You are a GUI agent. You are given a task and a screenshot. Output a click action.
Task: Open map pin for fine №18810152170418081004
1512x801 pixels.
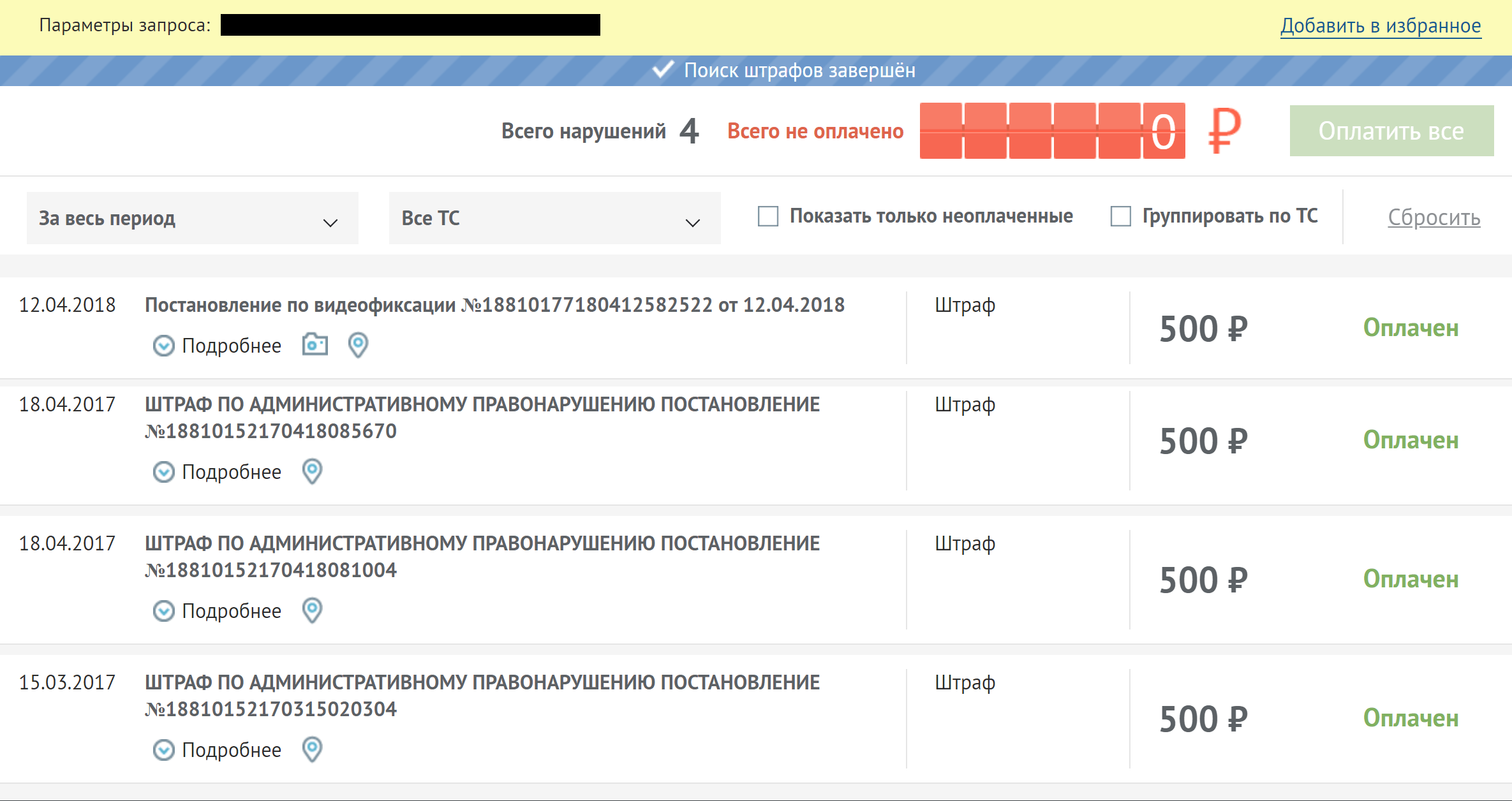tap(312, 610)
